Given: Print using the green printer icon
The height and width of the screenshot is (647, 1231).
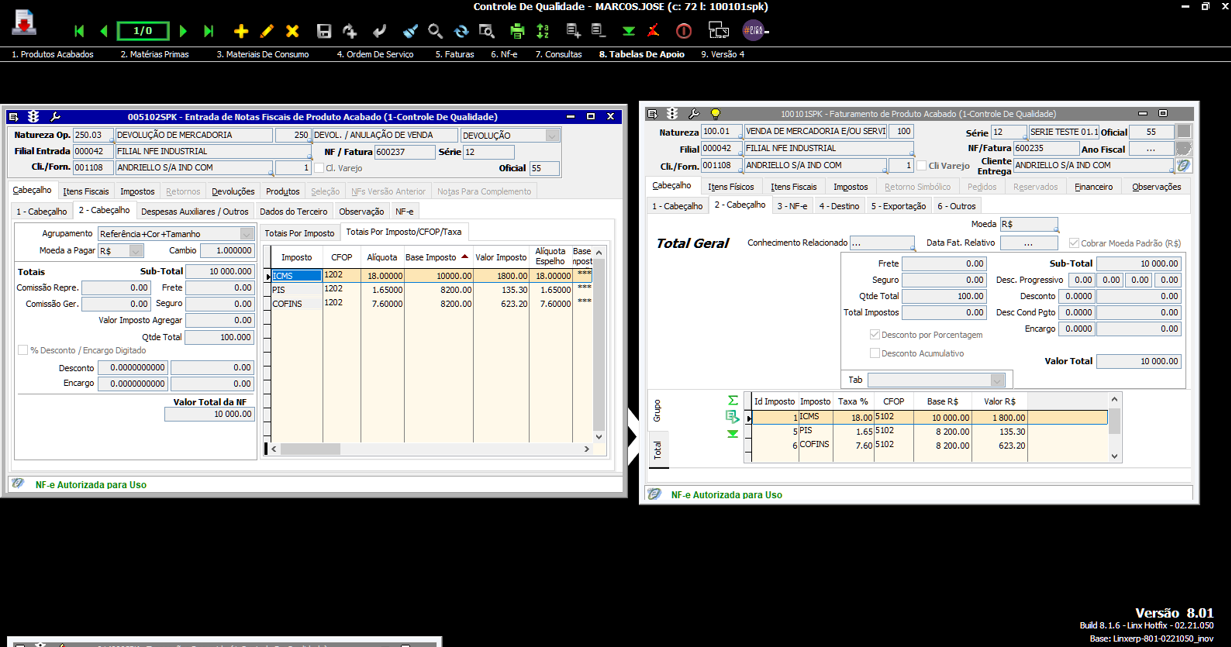Looking at the screenshot, I should coord(517,31).
